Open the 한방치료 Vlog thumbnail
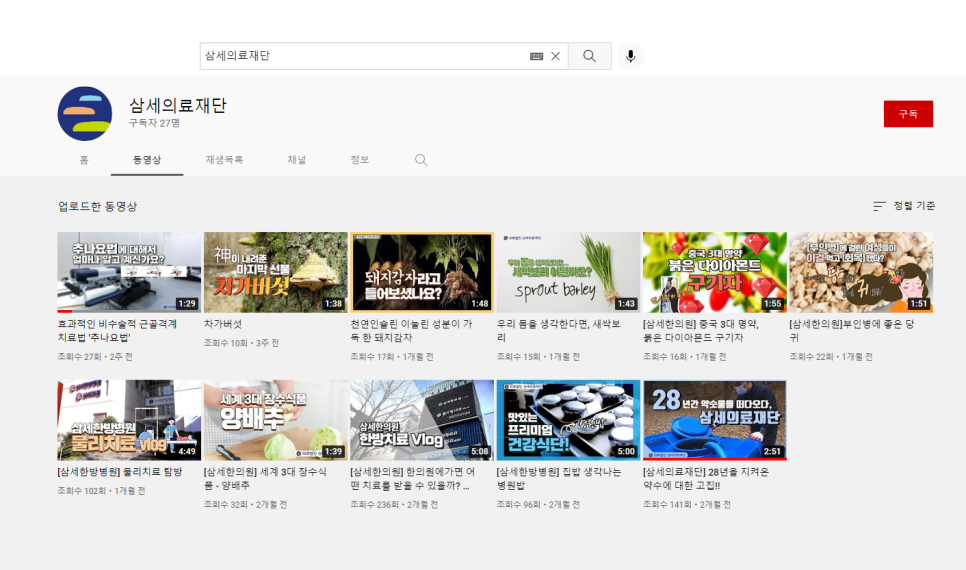Viewport: 966px width, 570px height. point(422,420)
